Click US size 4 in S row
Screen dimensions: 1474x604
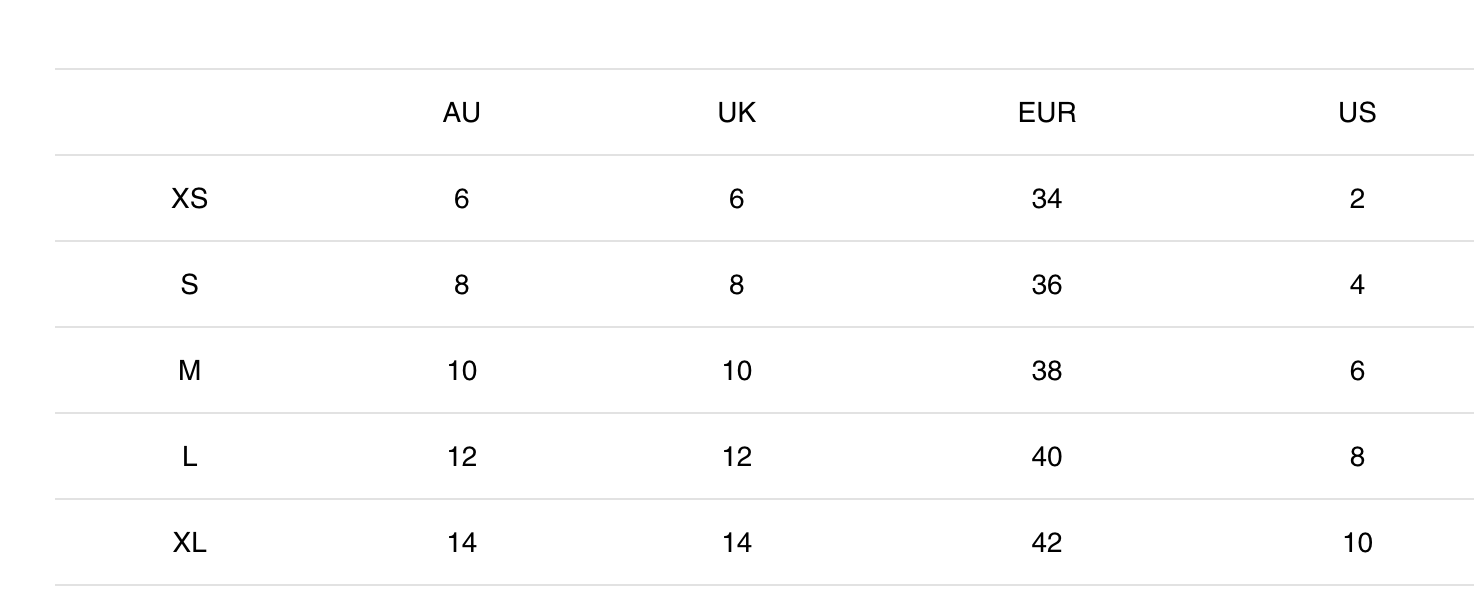click(1357, 285)
